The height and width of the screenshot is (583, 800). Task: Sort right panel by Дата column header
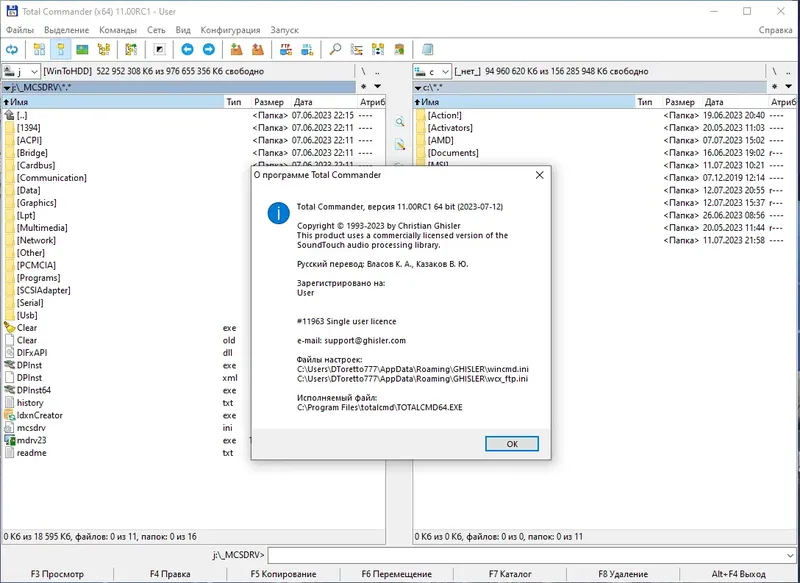734,102
